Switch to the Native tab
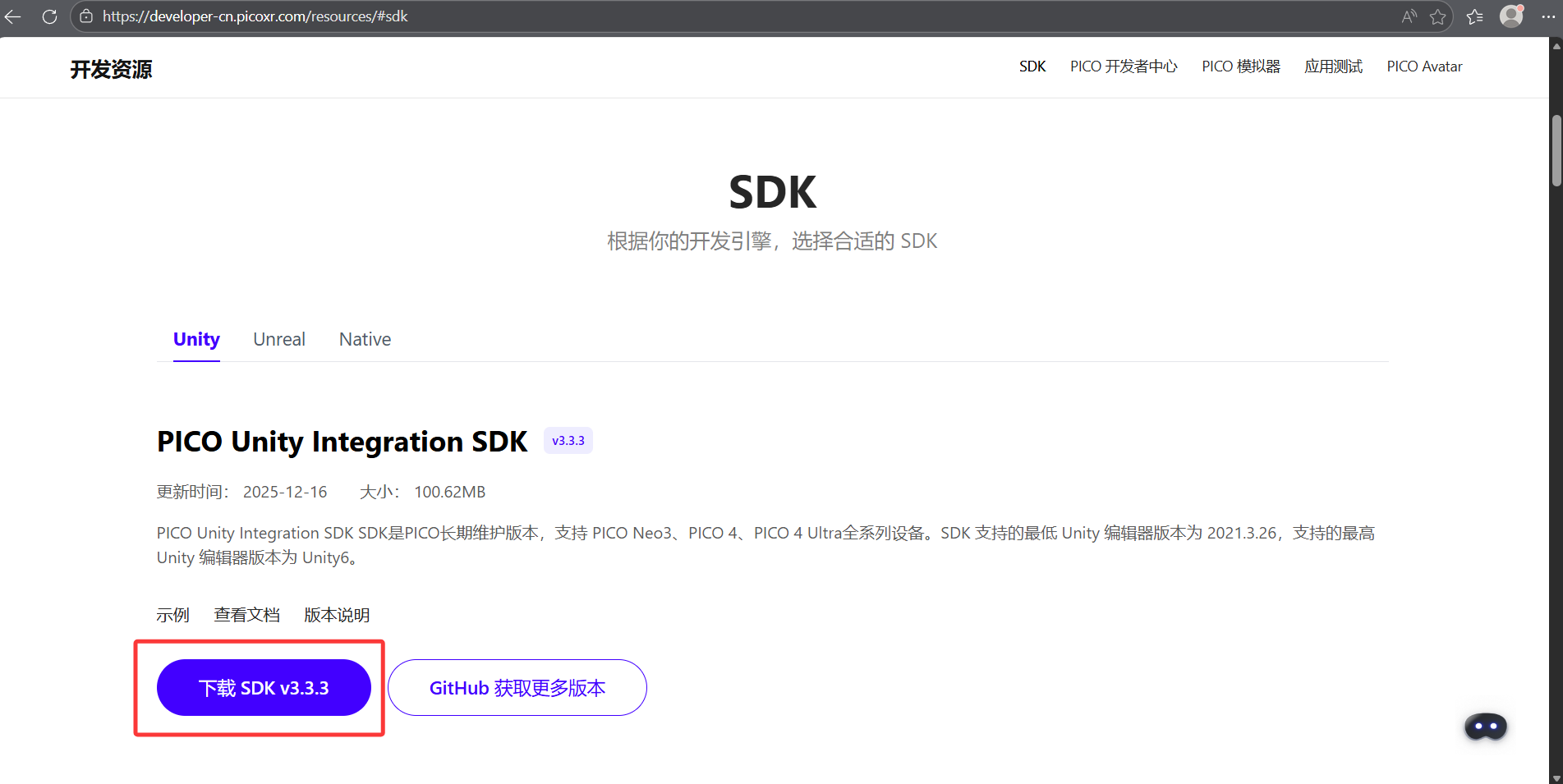1563x784 pixels. 365,340
